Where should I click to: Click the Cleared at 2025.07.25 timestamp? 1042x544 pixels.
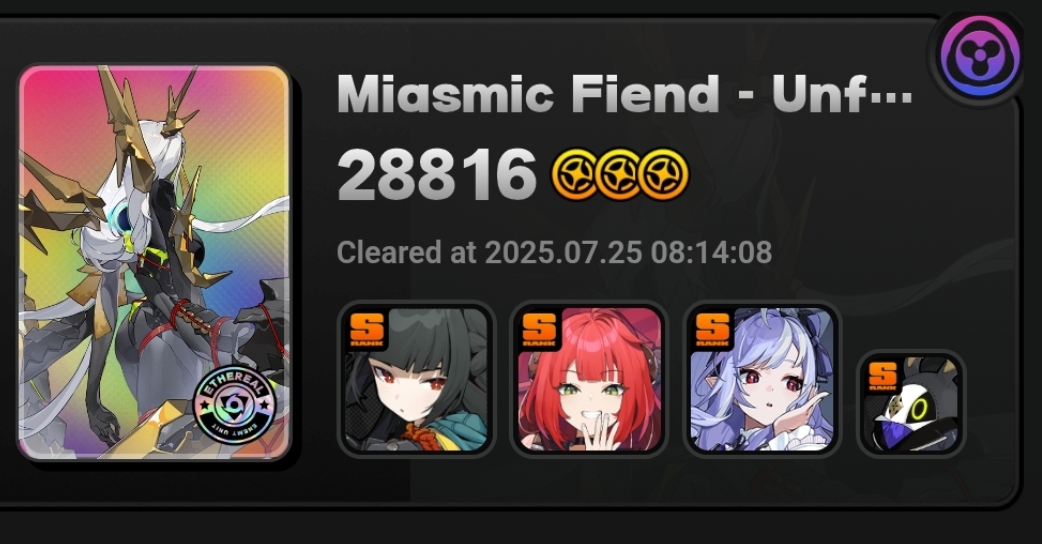pyautogui.click(x=554, y=253)
